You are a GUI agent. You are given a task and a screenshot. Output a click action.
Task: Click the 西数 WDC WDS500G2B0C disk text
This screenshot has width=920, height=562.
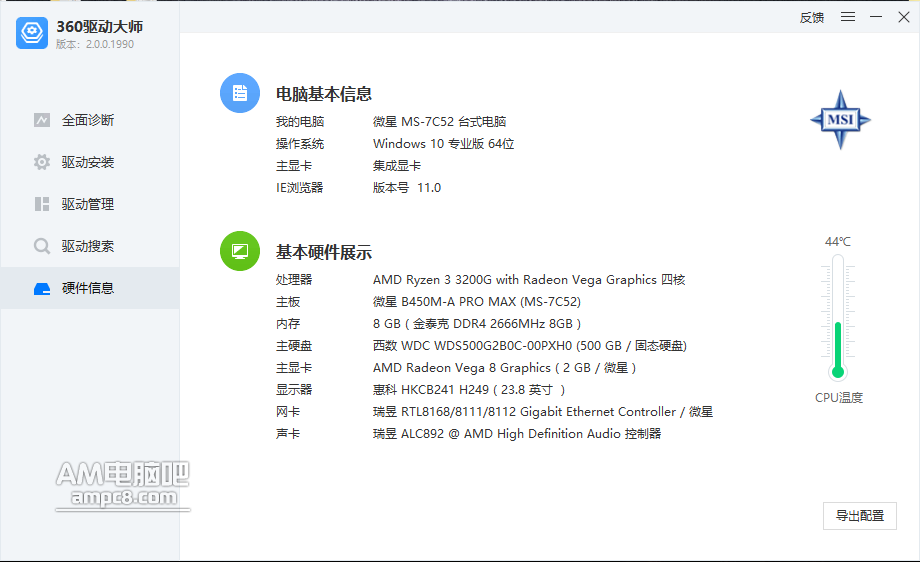tap(530, 346)
